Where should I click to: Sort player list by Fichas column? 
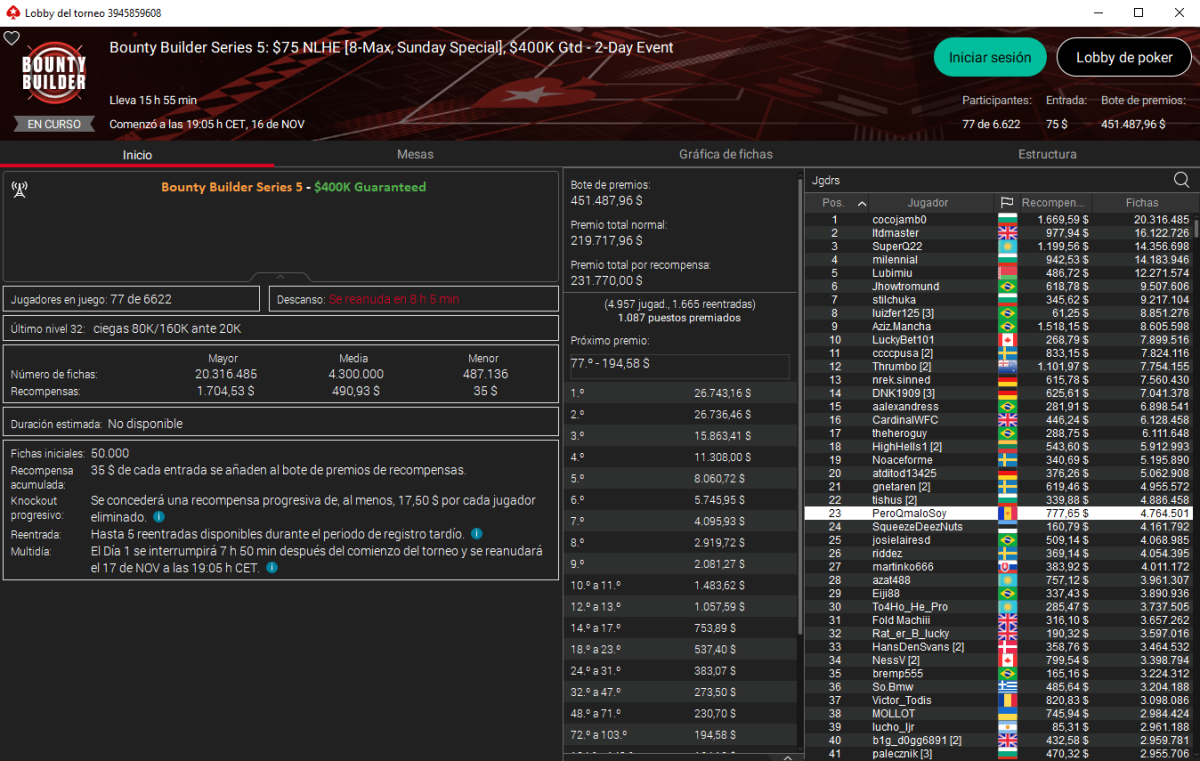click(x=1141, y=203)
